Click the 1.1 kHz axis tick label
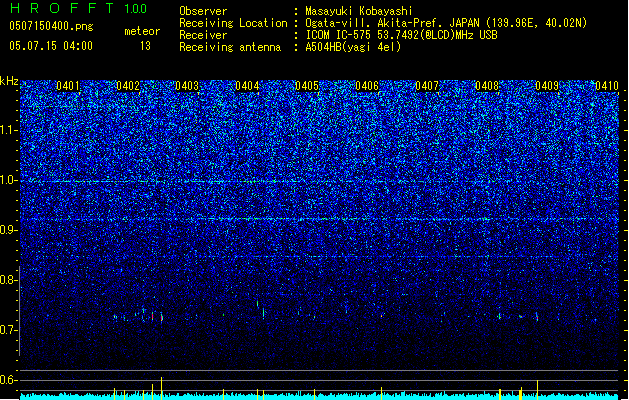The height and width of the screenshot is (400, 629). [x=9, y=130]
